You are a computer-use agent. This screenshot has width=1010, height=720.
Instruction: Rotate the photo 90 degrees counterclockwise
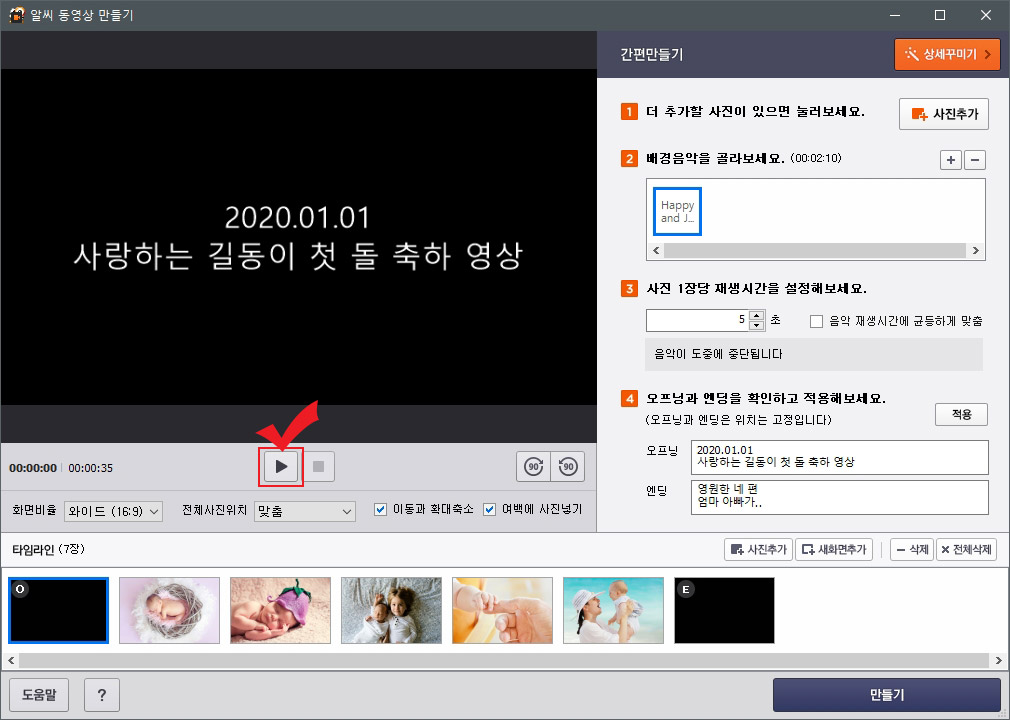(566, 466)
